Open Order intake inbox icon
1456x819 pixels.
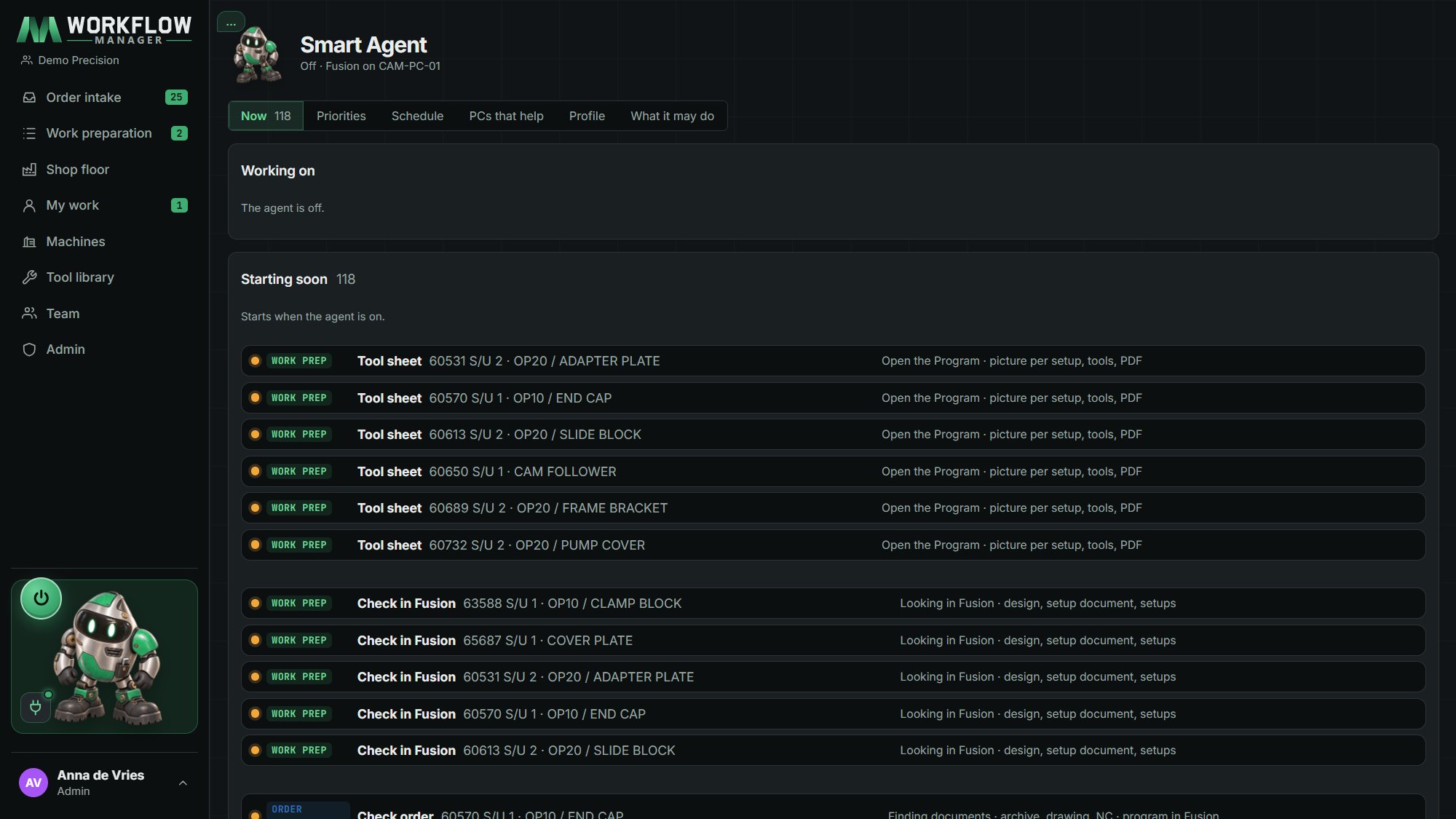coord(29,98)
